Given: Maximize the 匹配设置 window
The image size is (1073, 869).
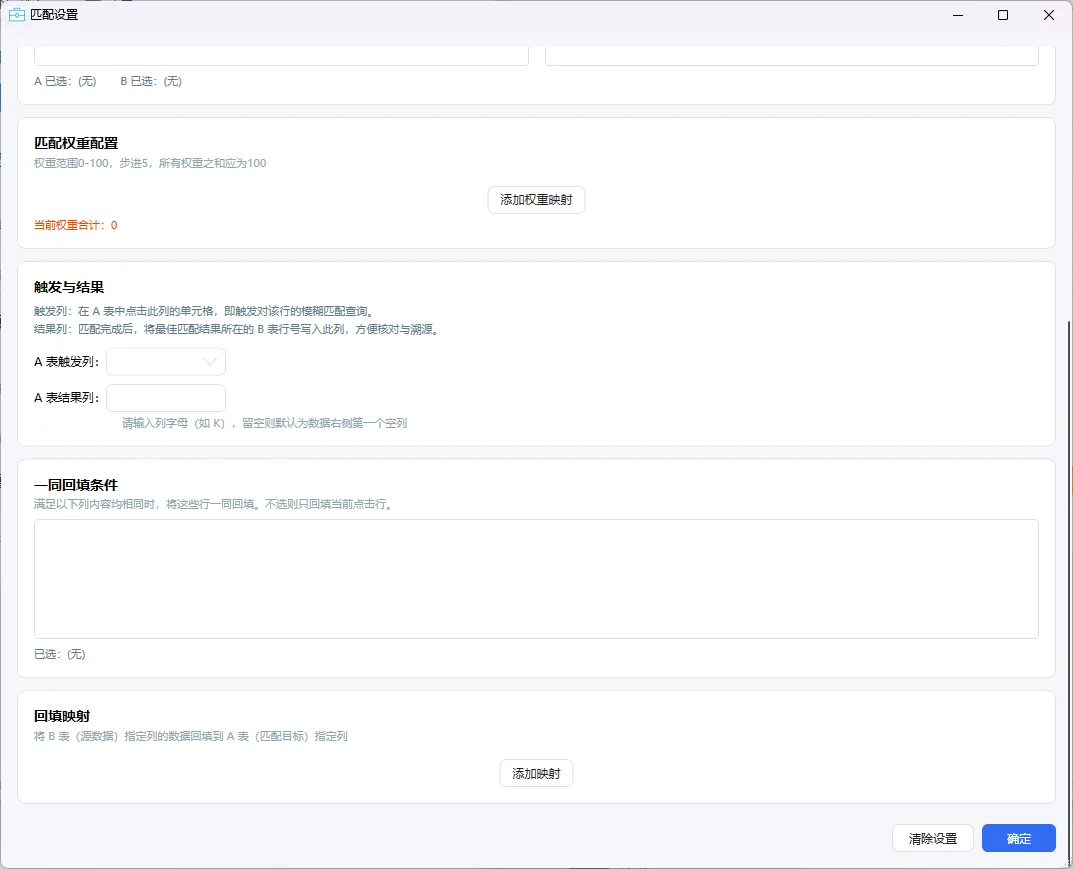Looking at the screenshot, I should [1003, 15].
